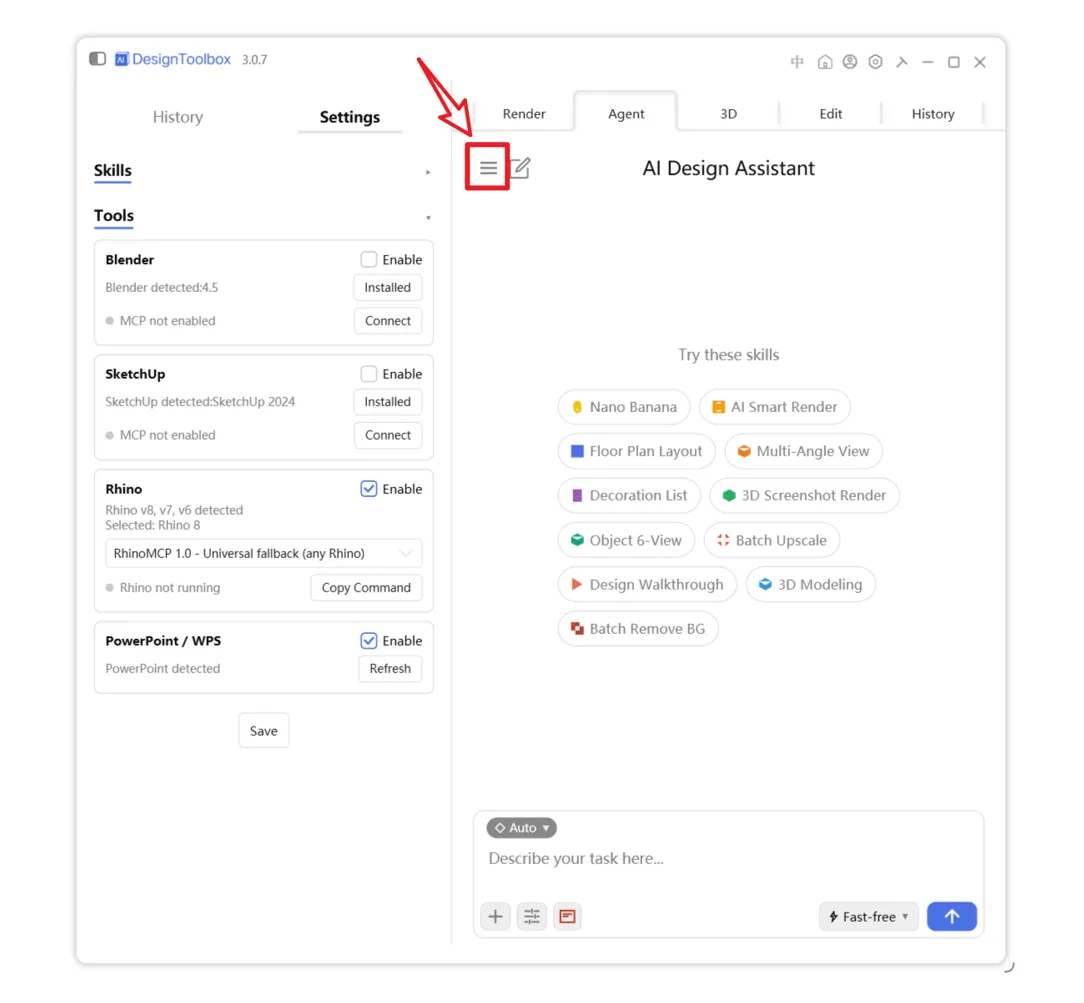The height and width of the screenshot is (1003, 1084).
Task: Choose the Design Walkthrough skill
Action: 647,585
